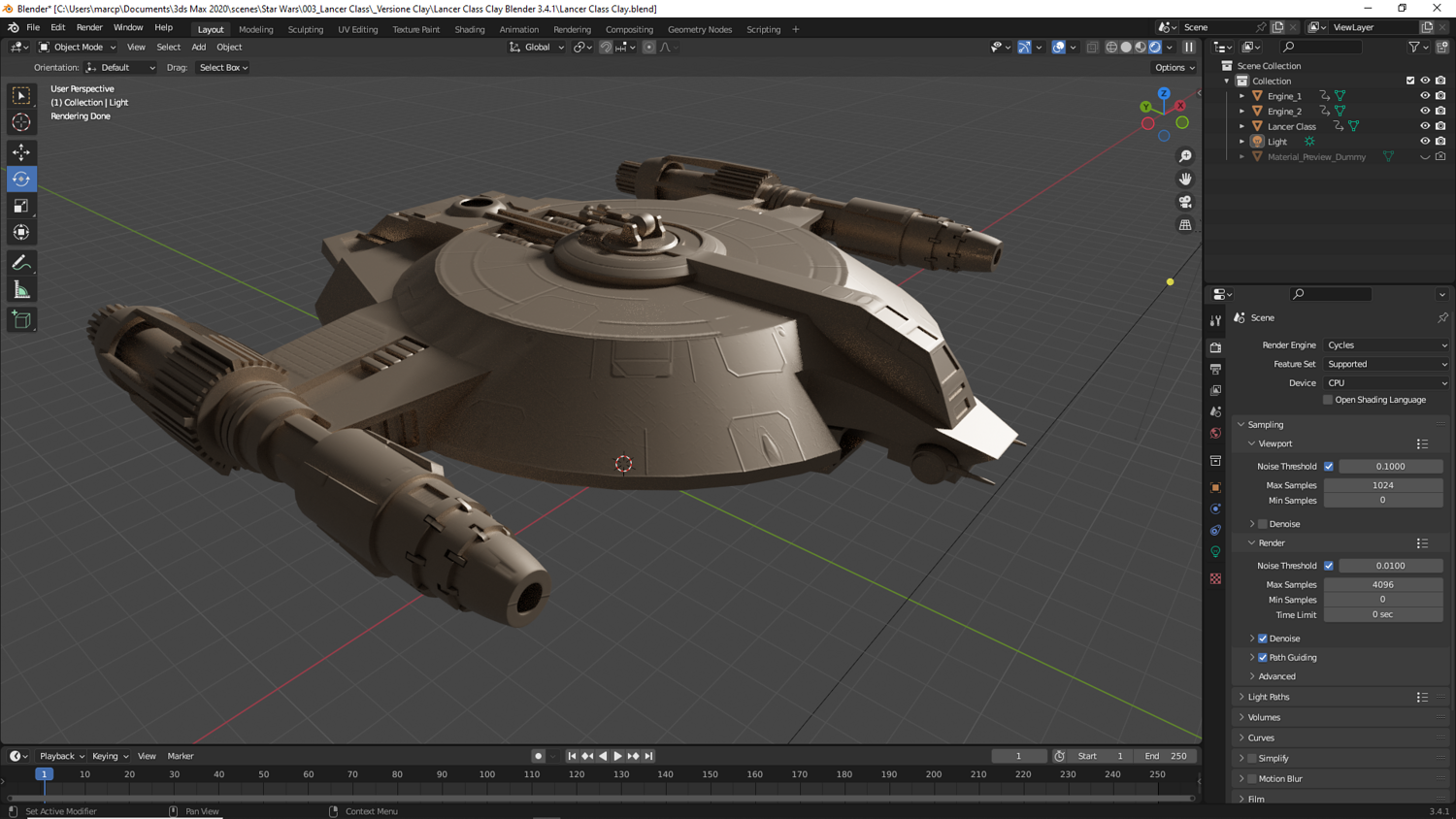Switch to Wireframe viewport shading
1456x819 pixels.
point(1111,47)
